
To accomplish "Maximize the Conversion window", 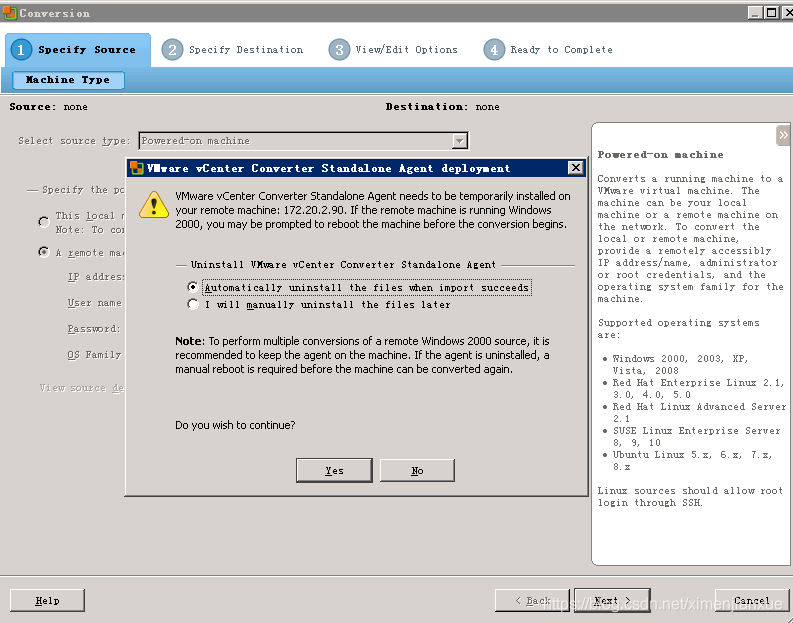I will tap(772, 13).
